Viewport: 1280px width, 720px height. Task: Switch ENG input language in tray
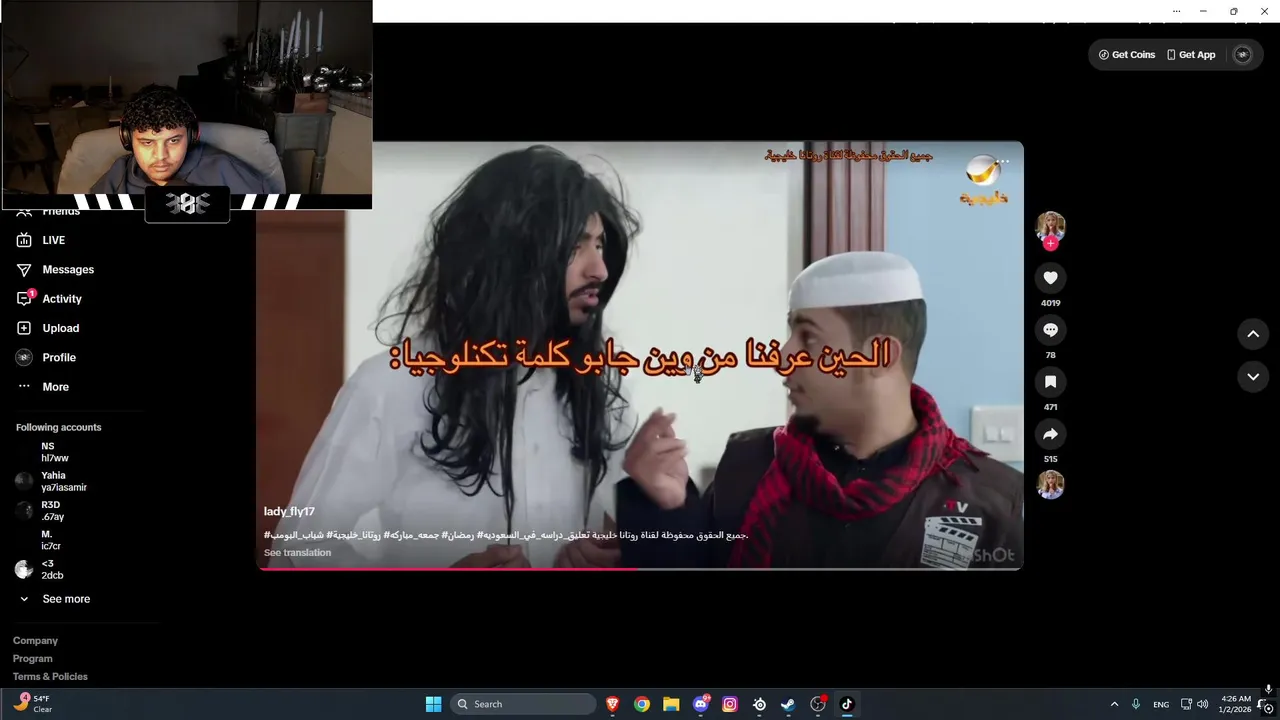tap(1161, 704)
